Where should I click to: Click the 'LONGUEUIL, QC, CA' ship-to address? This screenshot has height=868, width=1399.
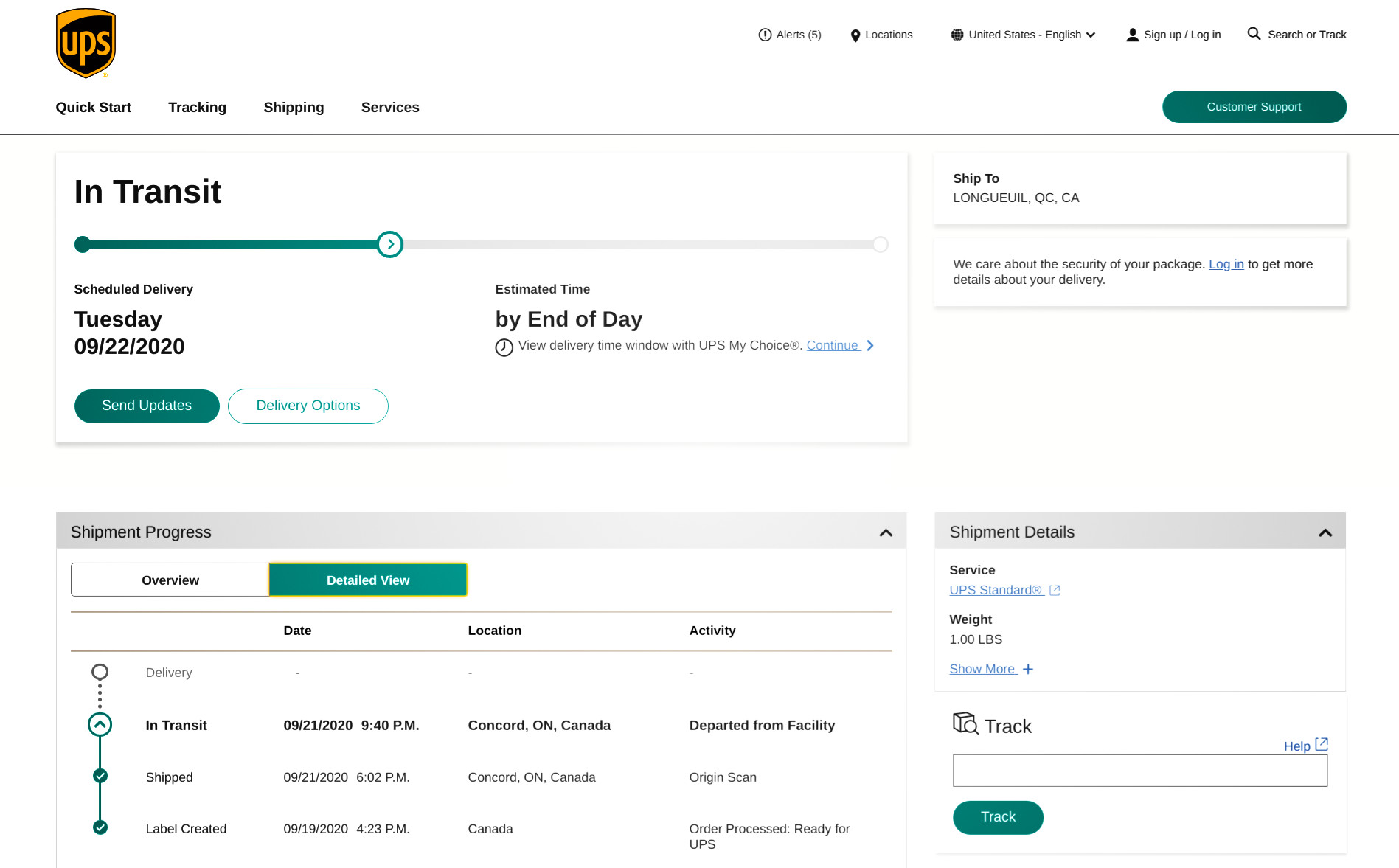pos(1016,198)
